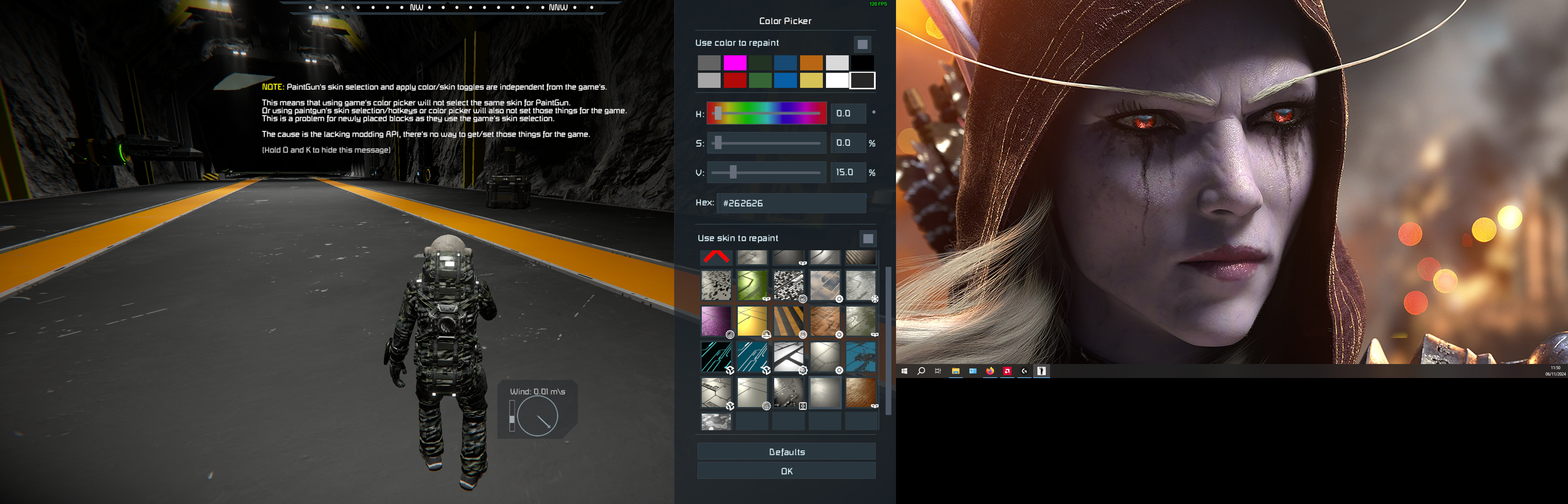
Task: Pick the magenta color swatch
Action: tap(735, 63)
